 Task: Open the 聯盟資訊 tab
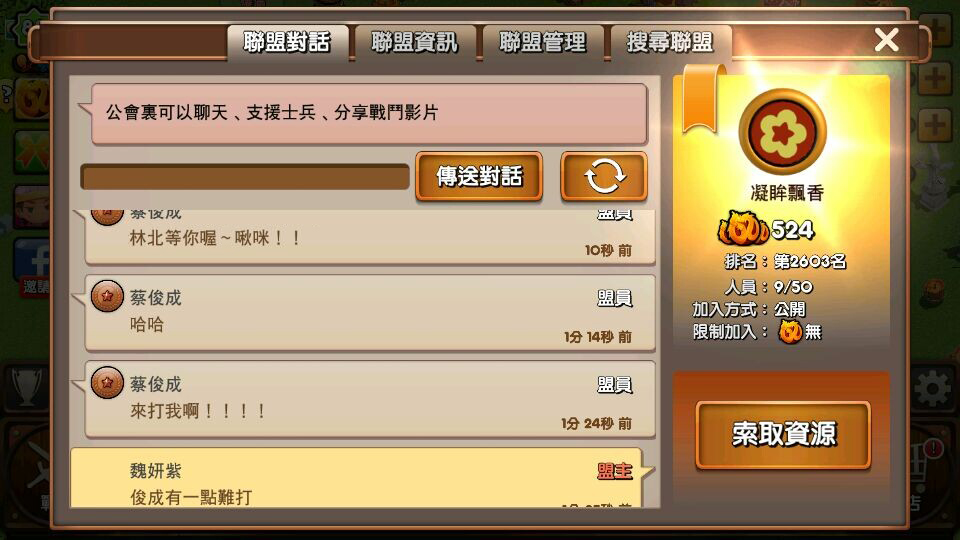coord(414,42)
